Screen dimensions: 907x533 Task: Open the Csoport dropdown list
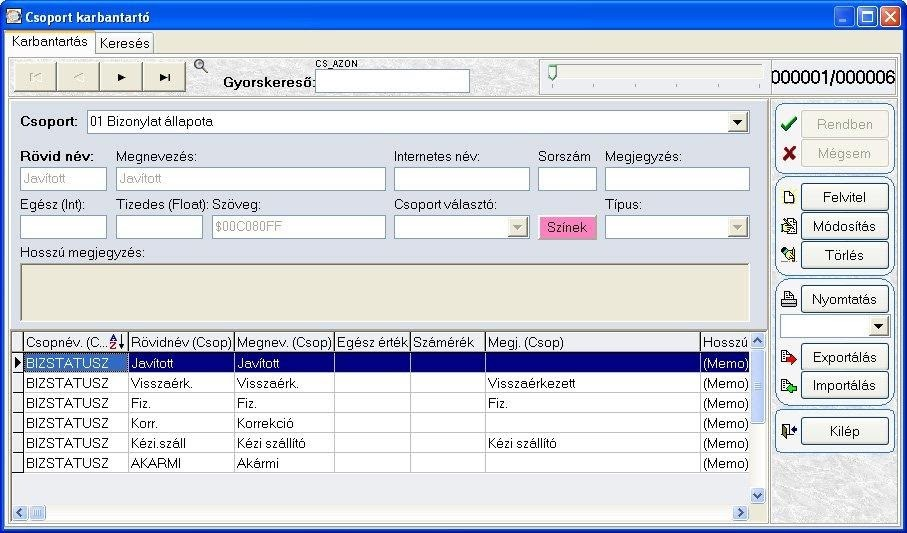(738, 122)
